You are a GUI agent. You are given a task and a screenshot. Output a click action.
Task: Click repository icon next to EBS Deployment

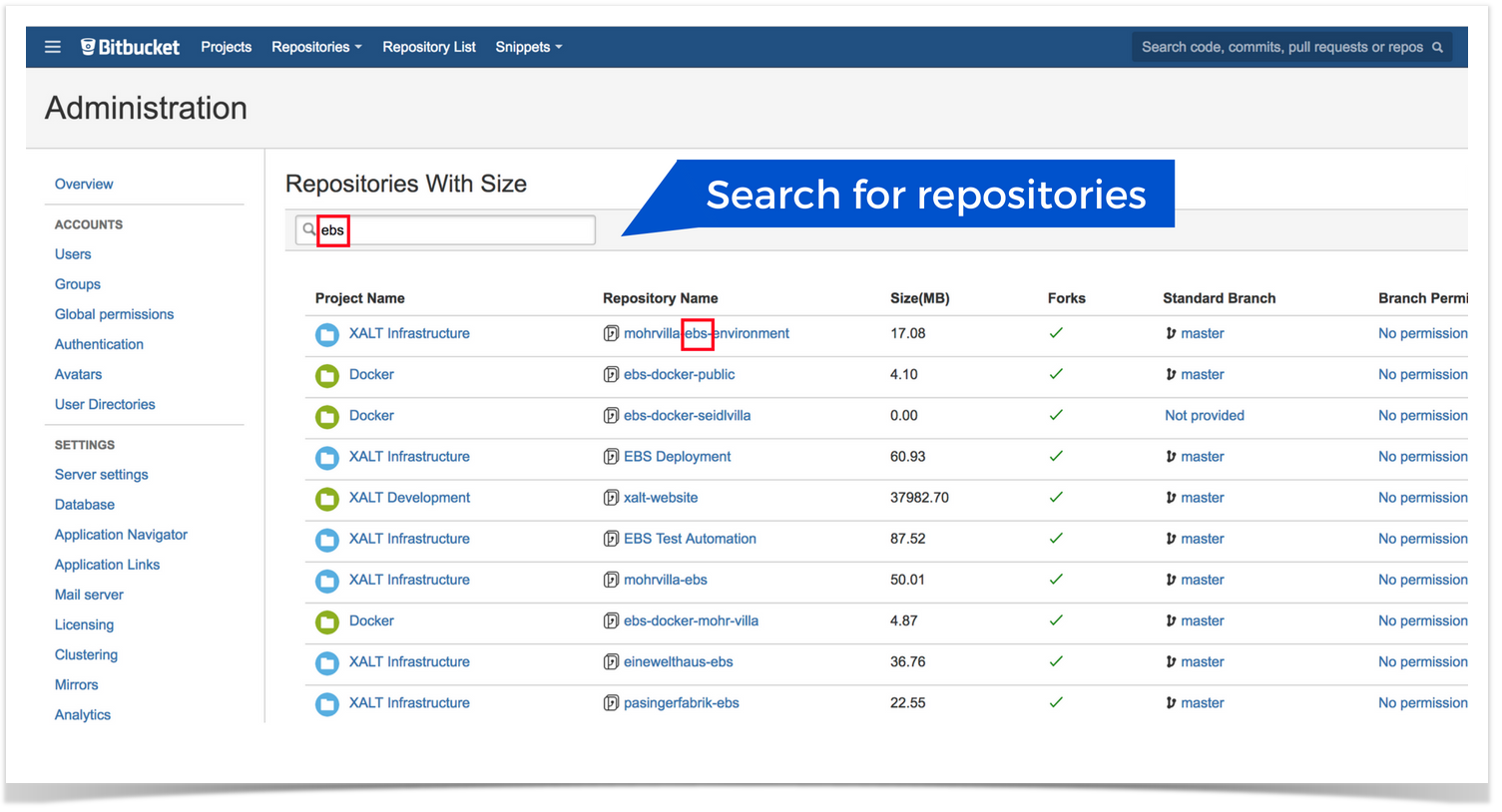[611, 456]
